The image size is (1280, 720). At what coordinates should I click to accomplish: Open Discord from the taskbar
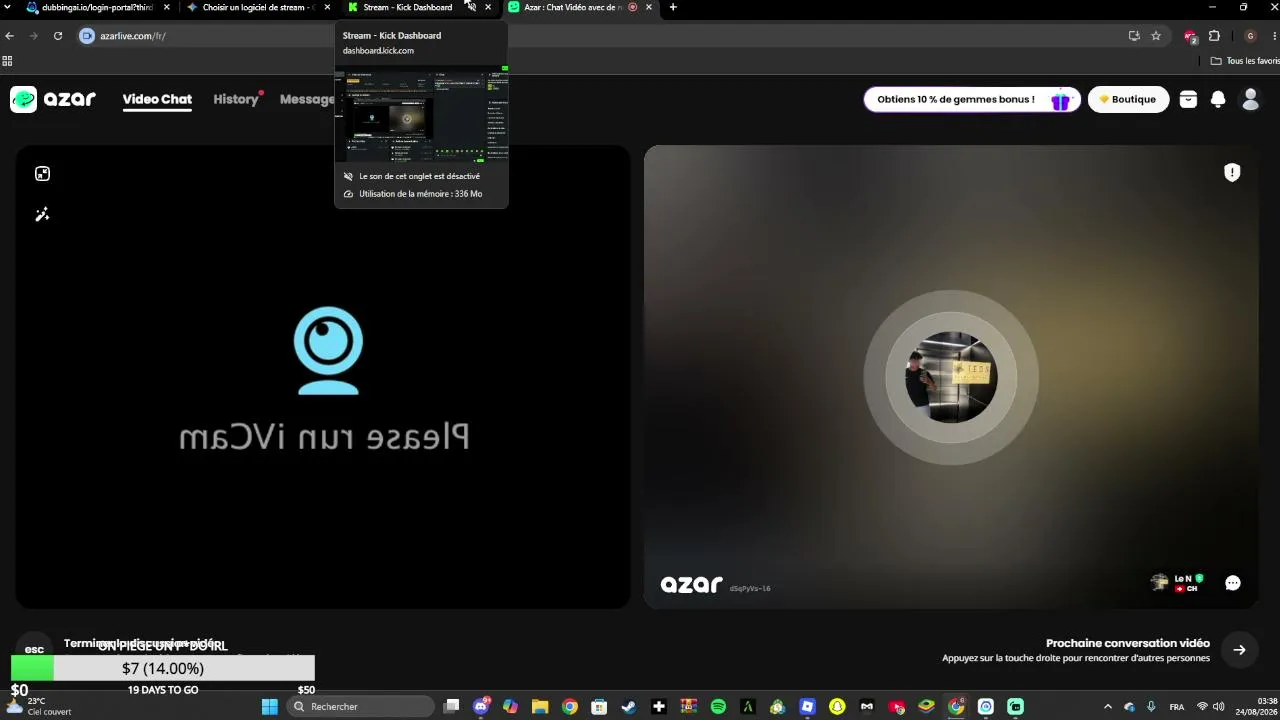click(481, 707)
